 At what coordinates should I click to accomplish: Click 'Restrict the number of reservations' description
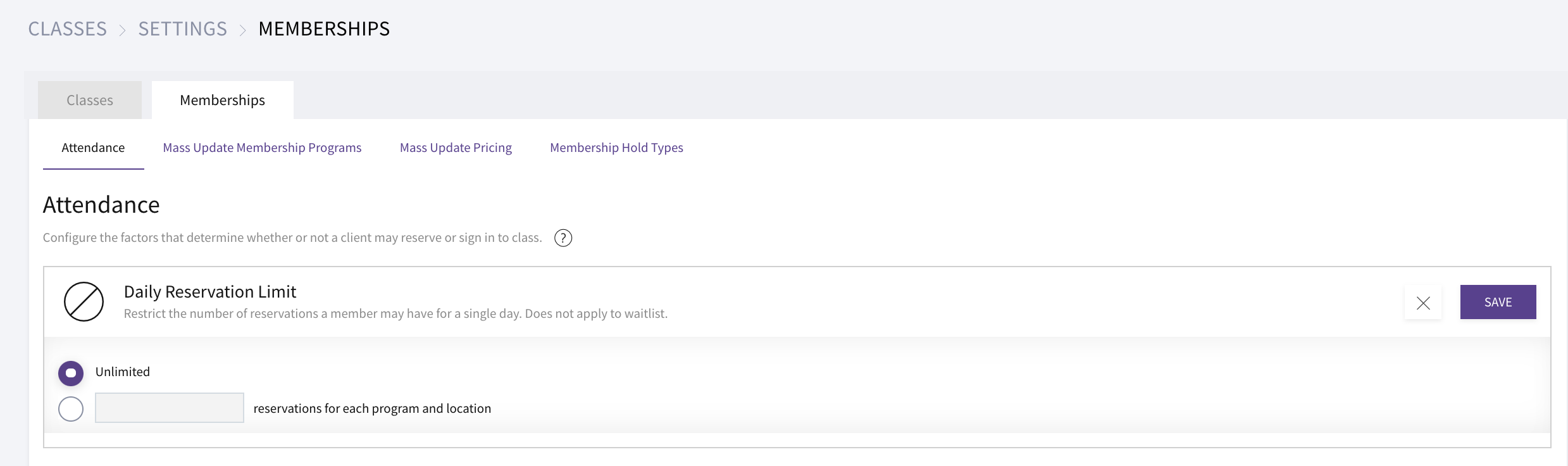tap(395, 313)
